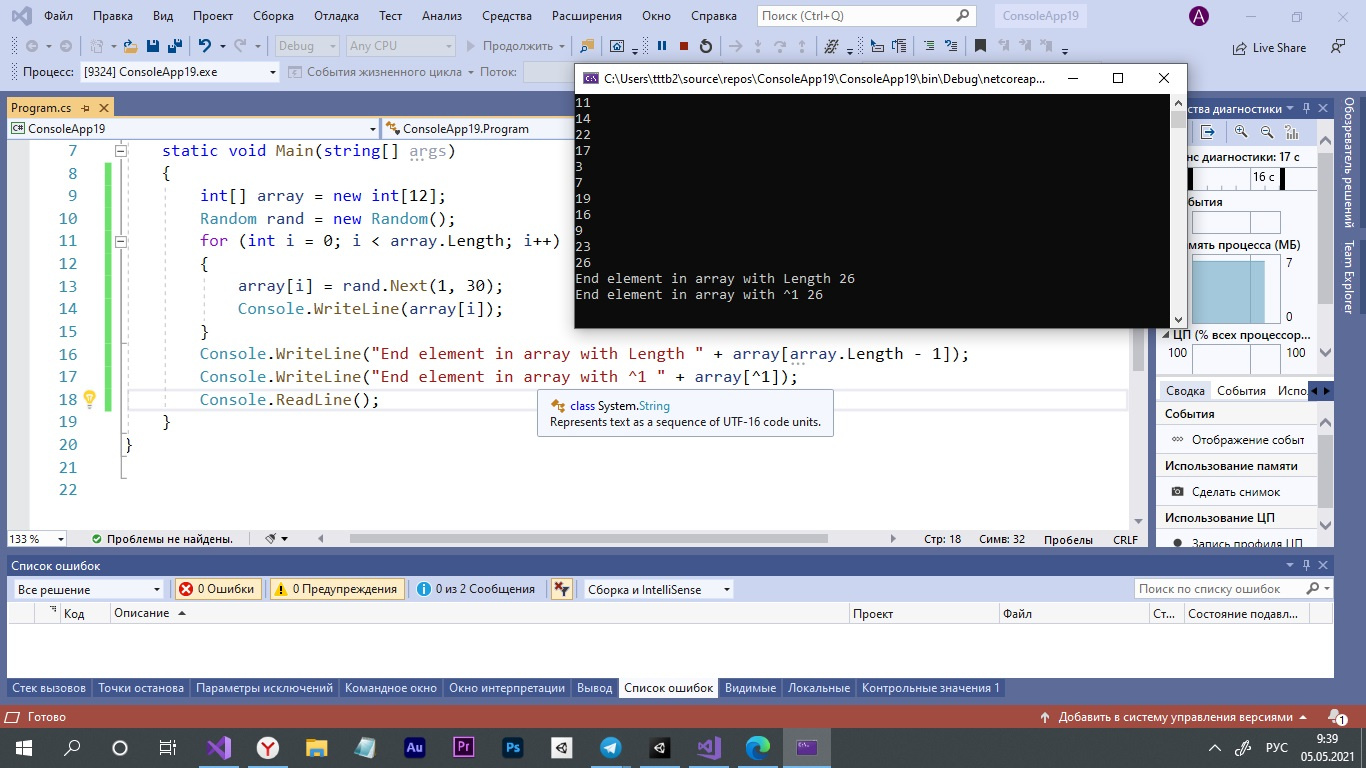The height and width of the screenshot is (768, 1366).
Task: Pause debugging with the Break All icon
Action: (662, 46)
